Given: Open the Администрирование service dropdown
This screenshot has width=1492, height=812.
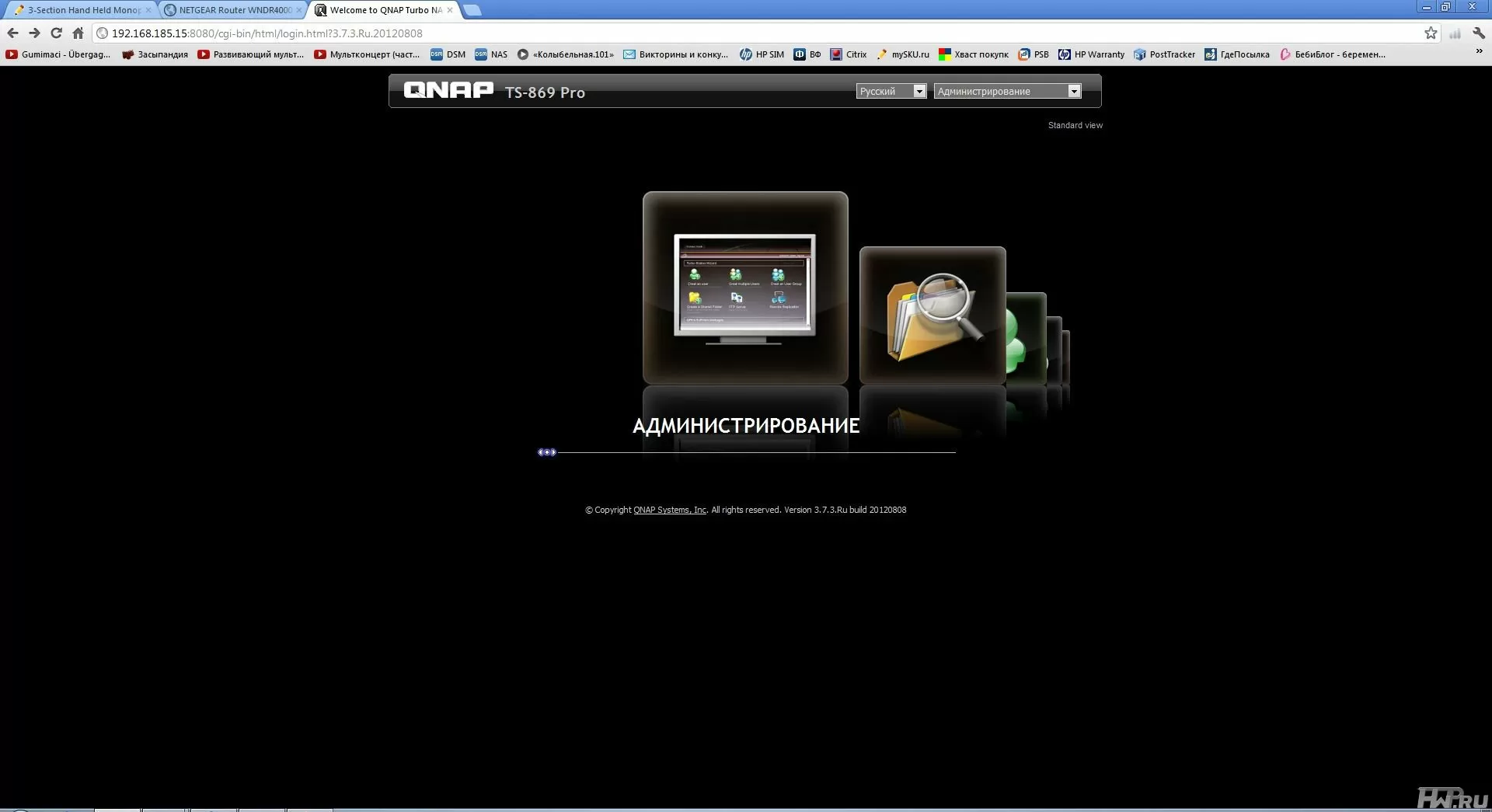Looking at the screenshot, I should (1008, 91).
